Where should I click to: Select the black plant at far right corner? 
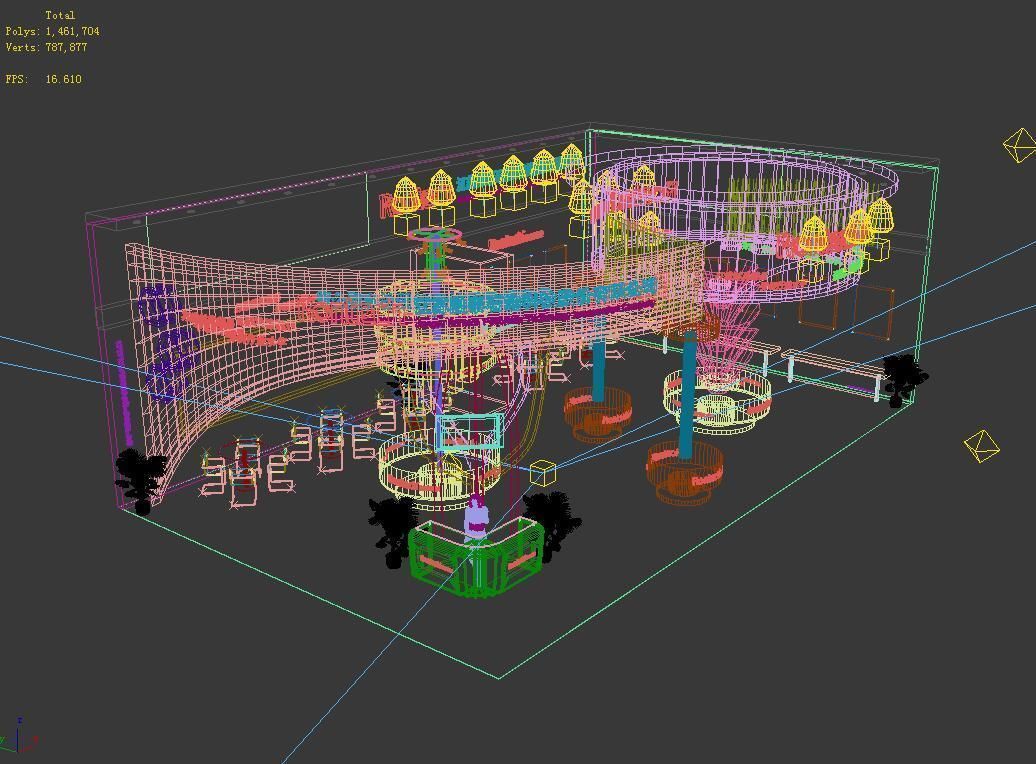(903, 379)
